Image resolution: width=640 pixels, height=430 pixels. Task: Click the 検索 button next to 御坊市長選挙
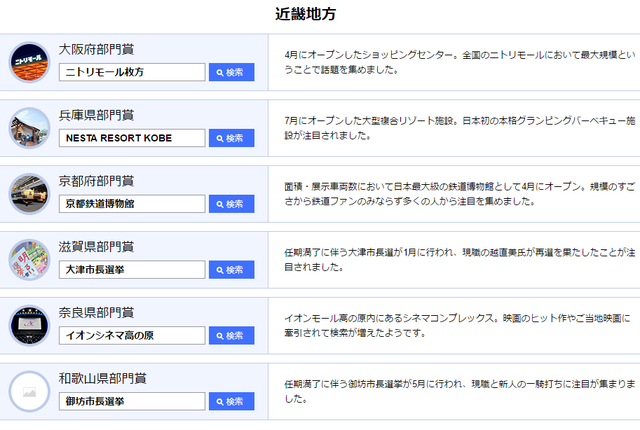tap(231, 401)
